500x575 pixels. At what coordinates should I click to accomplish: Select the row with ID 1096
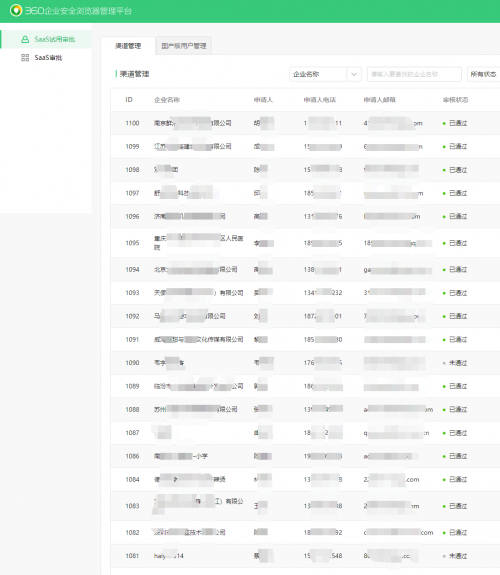point(305,216)
